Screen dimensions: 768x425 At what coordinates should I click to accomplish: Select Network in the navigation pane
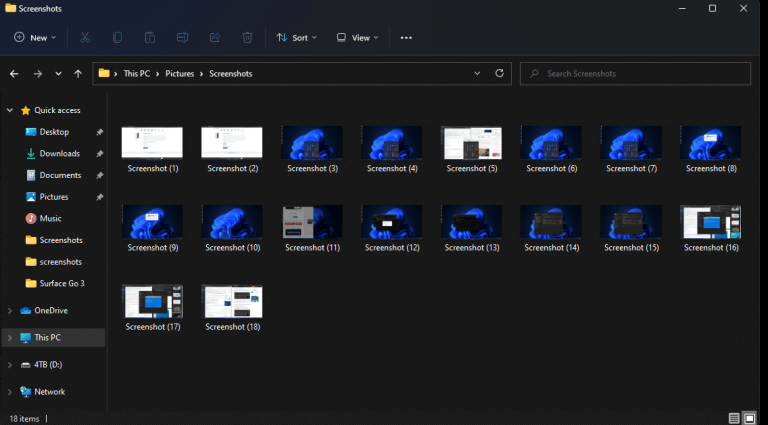[x=49, y=392]
